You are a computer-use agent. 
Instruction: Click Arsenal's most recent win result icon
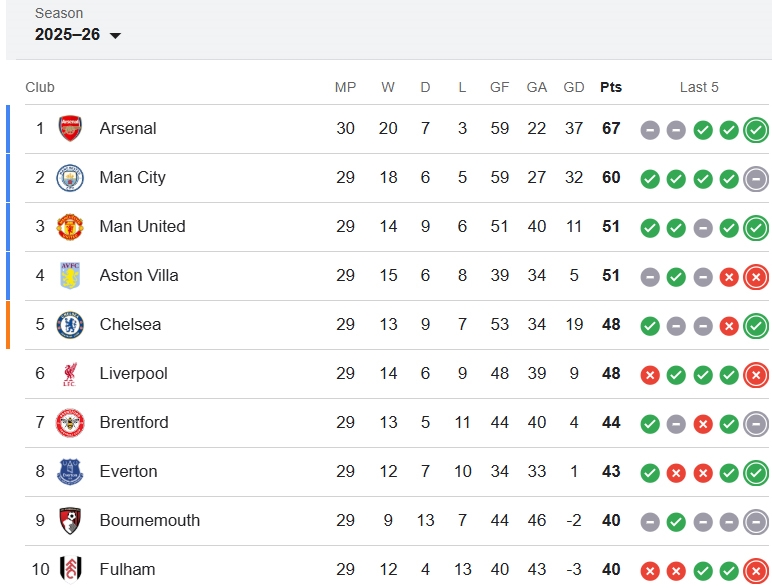coord(756,129)
